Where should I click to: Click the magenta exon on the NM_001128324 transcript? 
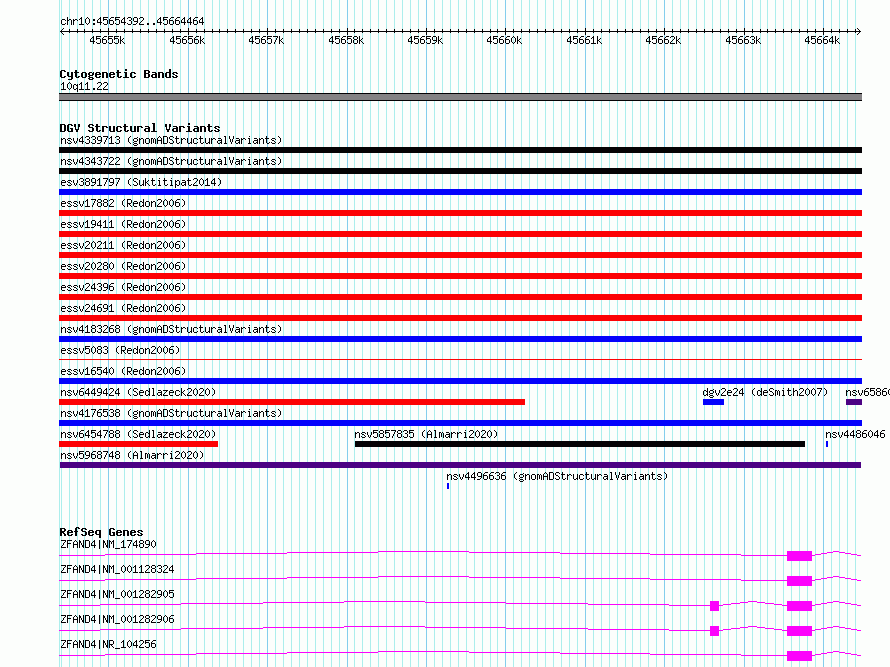[799, 581]
